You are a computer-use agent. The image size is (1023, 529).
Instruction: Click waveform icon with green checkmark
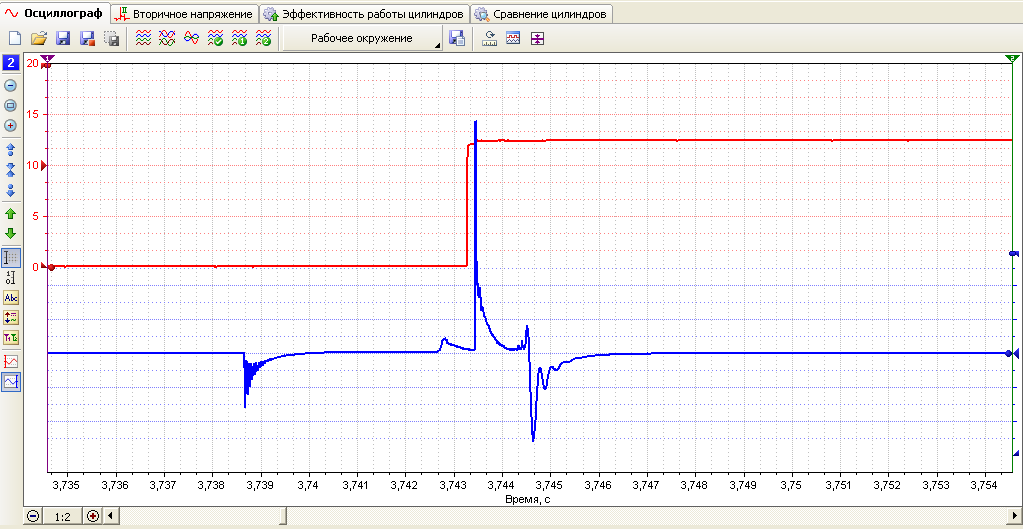pos(215,38)
